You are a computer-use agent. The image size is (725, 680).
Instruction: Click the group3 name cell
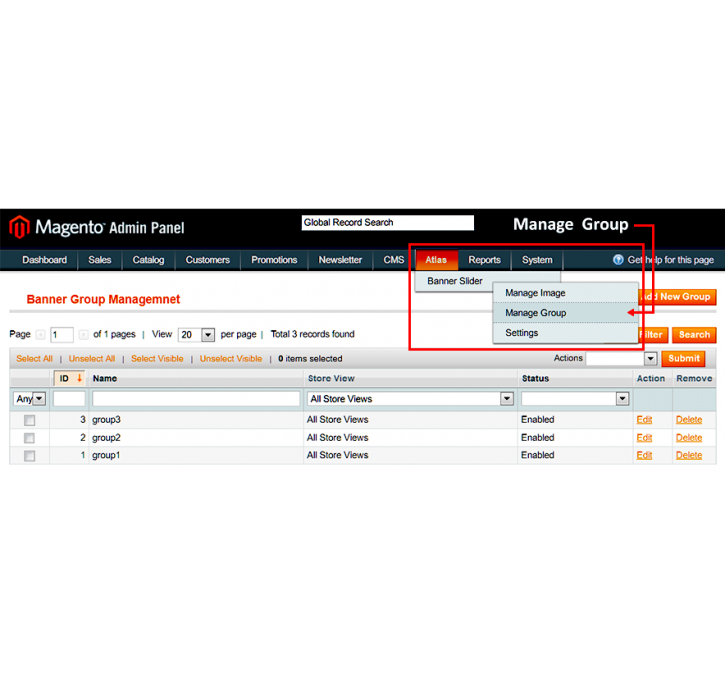106,420
